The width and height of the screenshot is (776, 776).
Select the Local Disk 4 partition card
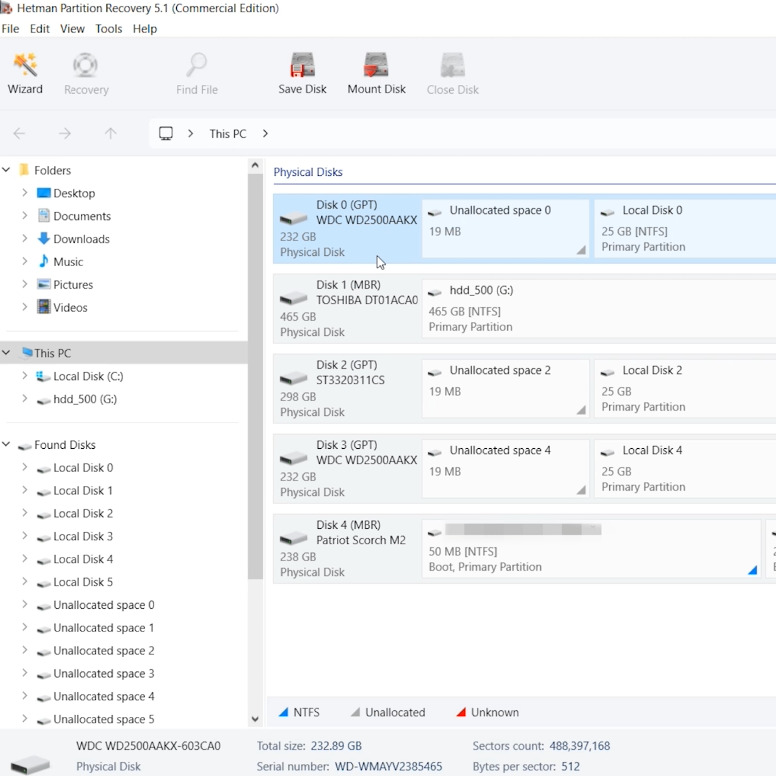(x=685, y=468)
